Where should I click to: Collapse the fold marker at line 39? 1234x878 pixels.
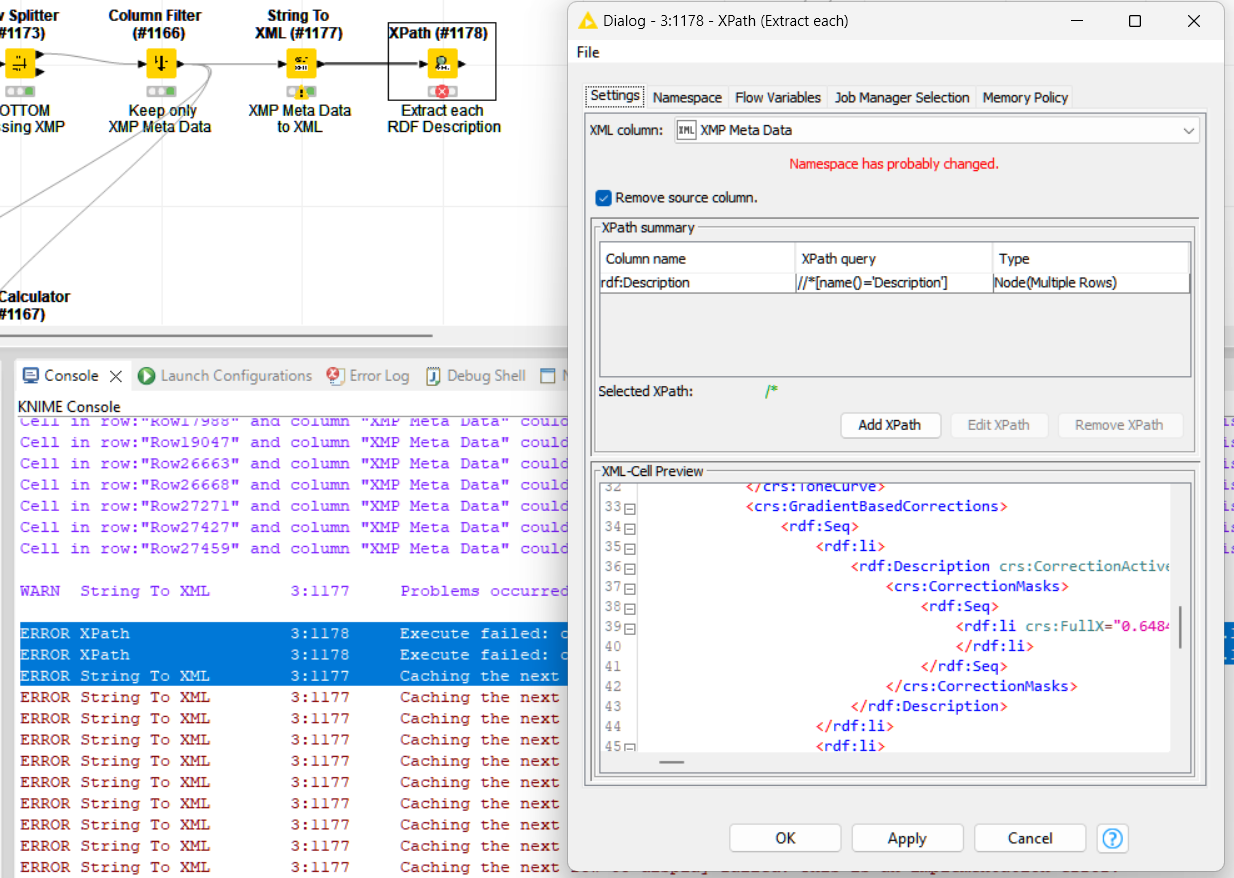point(631,627)
